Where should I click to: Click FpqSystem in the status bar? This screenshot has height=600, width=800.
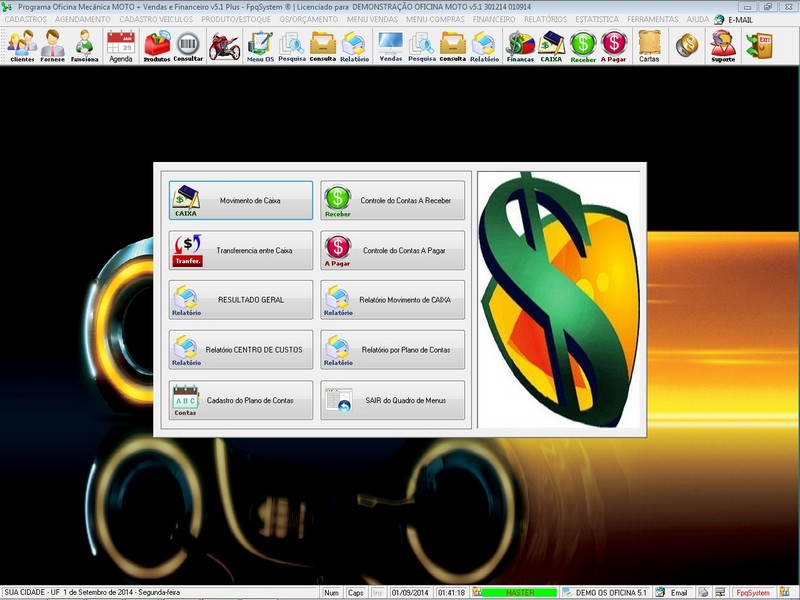[x=752, y=592]
